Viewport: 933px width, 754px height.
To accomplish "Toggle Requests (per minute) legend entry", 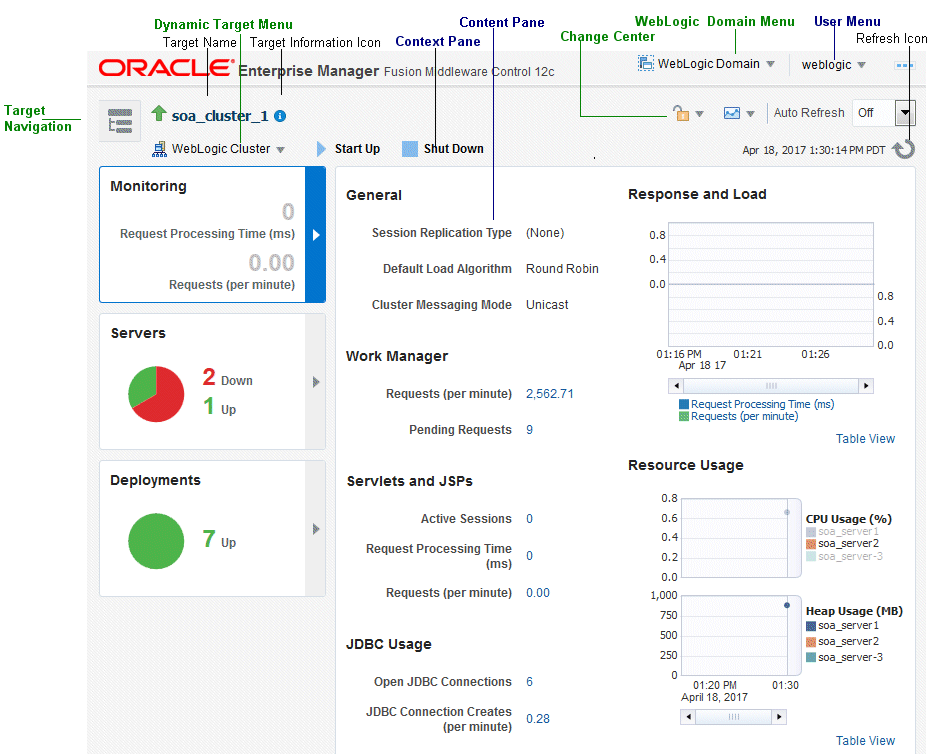I will pos(738,417).
